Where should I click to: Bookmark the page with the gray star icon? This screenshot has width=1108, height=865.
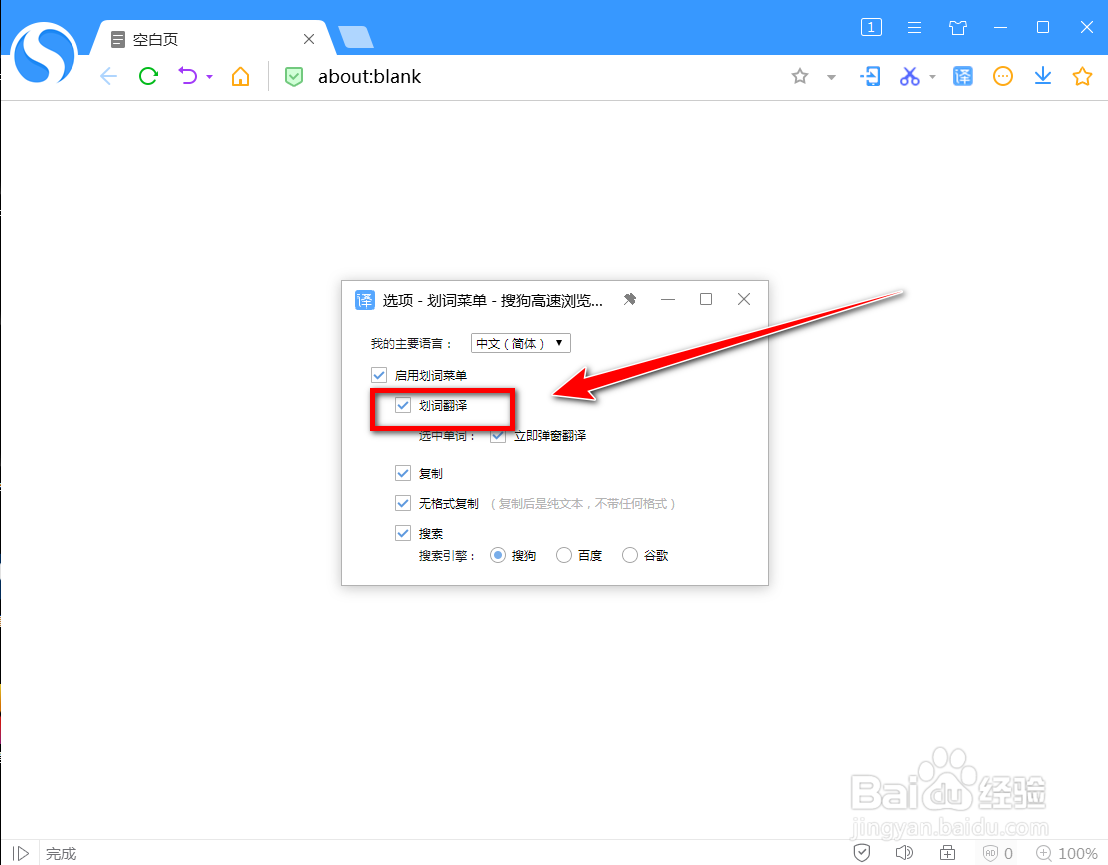[x=799, y=76]
